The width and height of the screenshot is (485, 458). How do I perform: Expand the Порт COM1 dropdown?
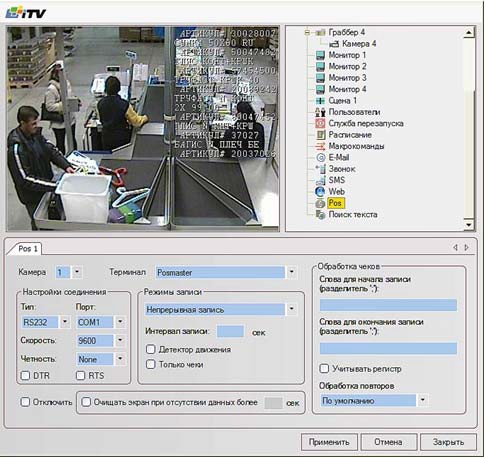pyautogui.click(x=120, y=322)
